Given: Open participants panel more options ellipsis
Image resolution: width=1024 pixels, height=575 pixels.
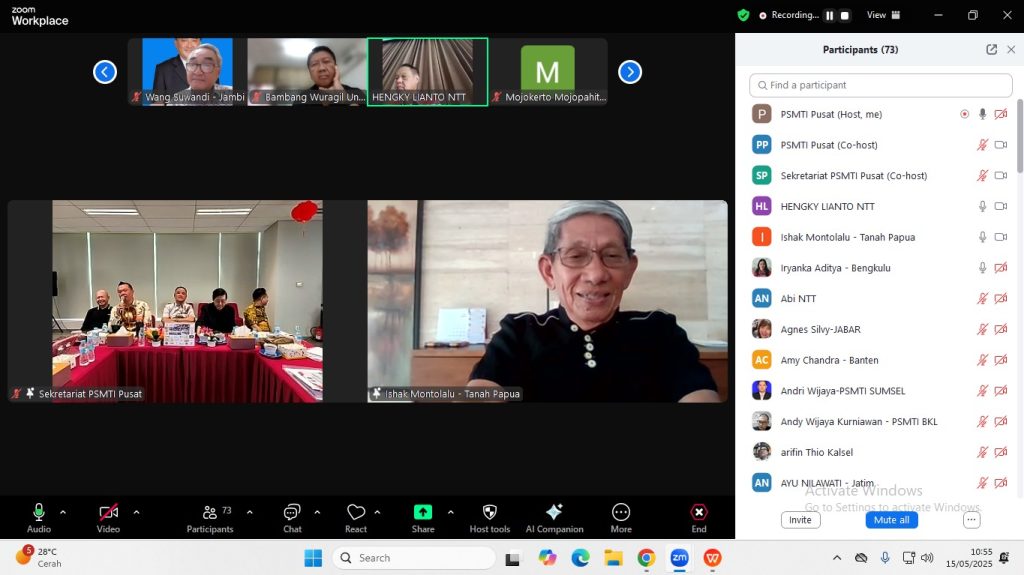Looking at the screenshot, I should click(x=971, y=520).
